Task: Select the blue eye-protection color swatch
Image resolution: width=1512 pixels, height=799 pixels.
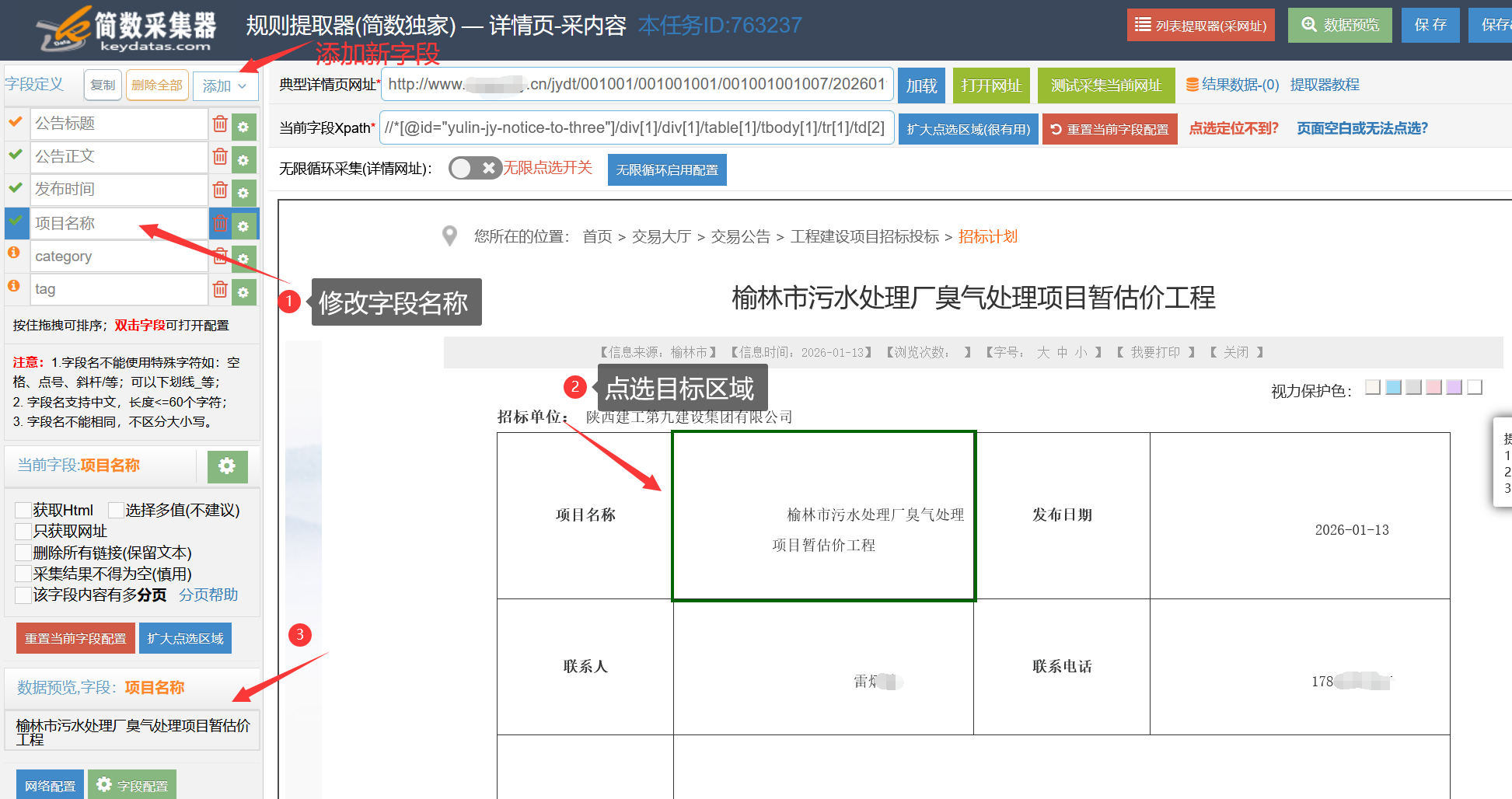Action: 1393,387
